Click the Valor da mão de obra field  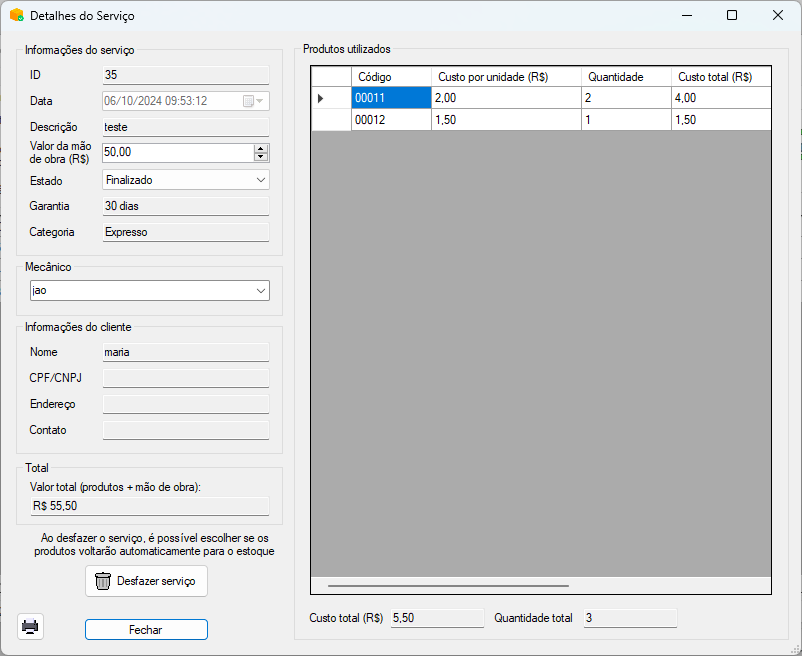(177, 153)
